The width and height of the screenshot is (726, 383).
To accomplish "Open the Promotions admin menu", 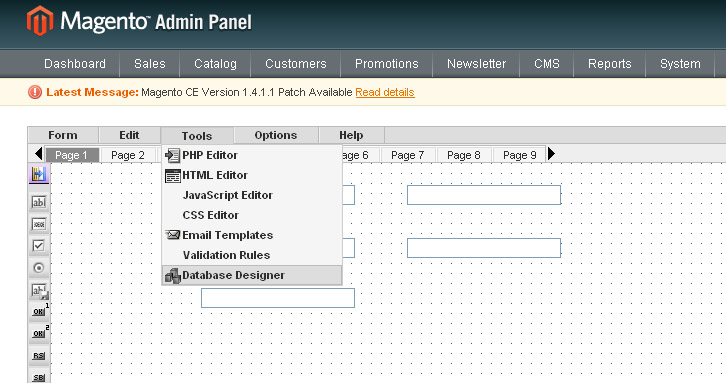I will click(387, 63).
